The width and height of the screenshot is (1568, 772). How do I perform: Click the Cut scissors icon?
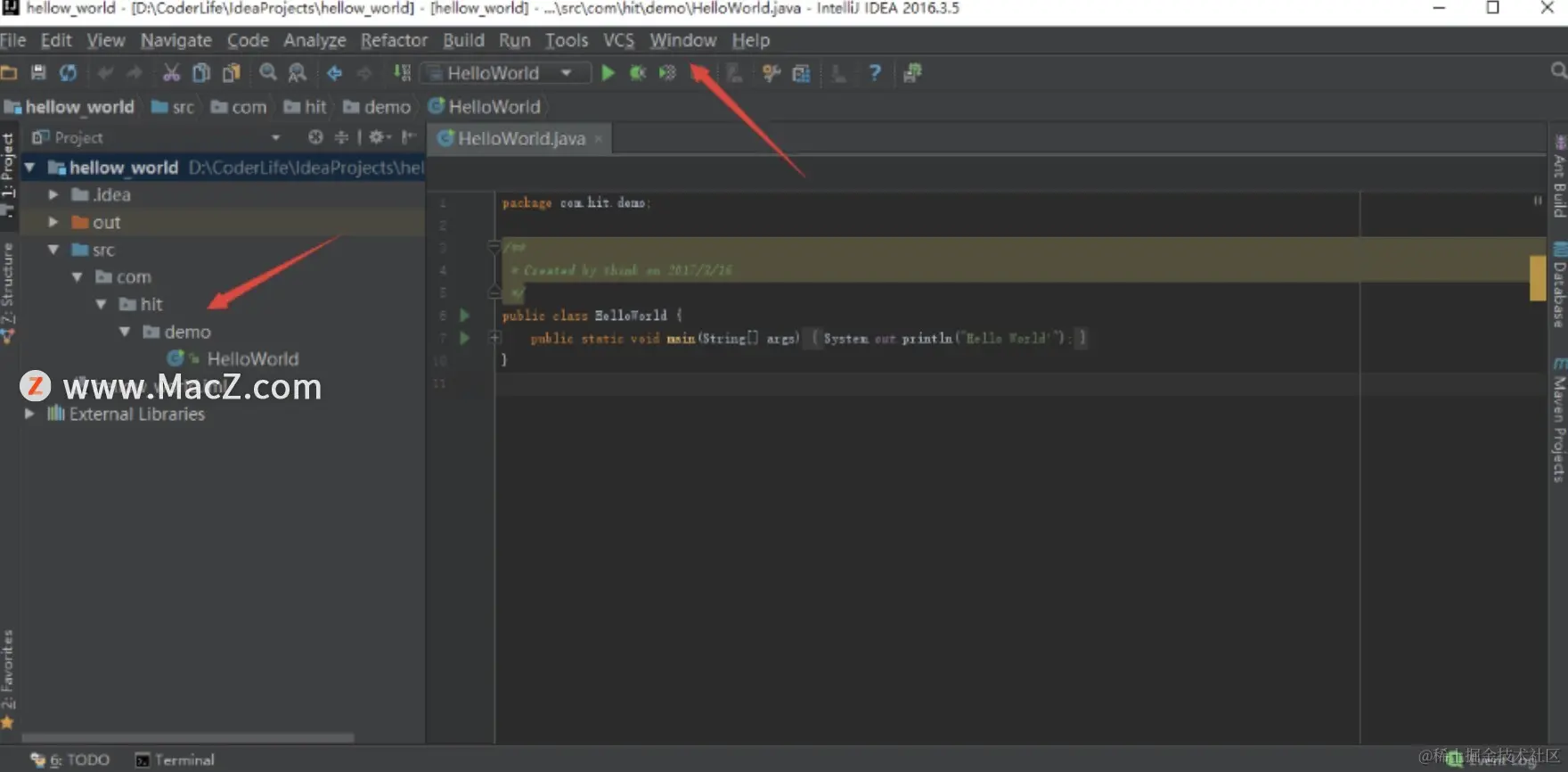171,73
